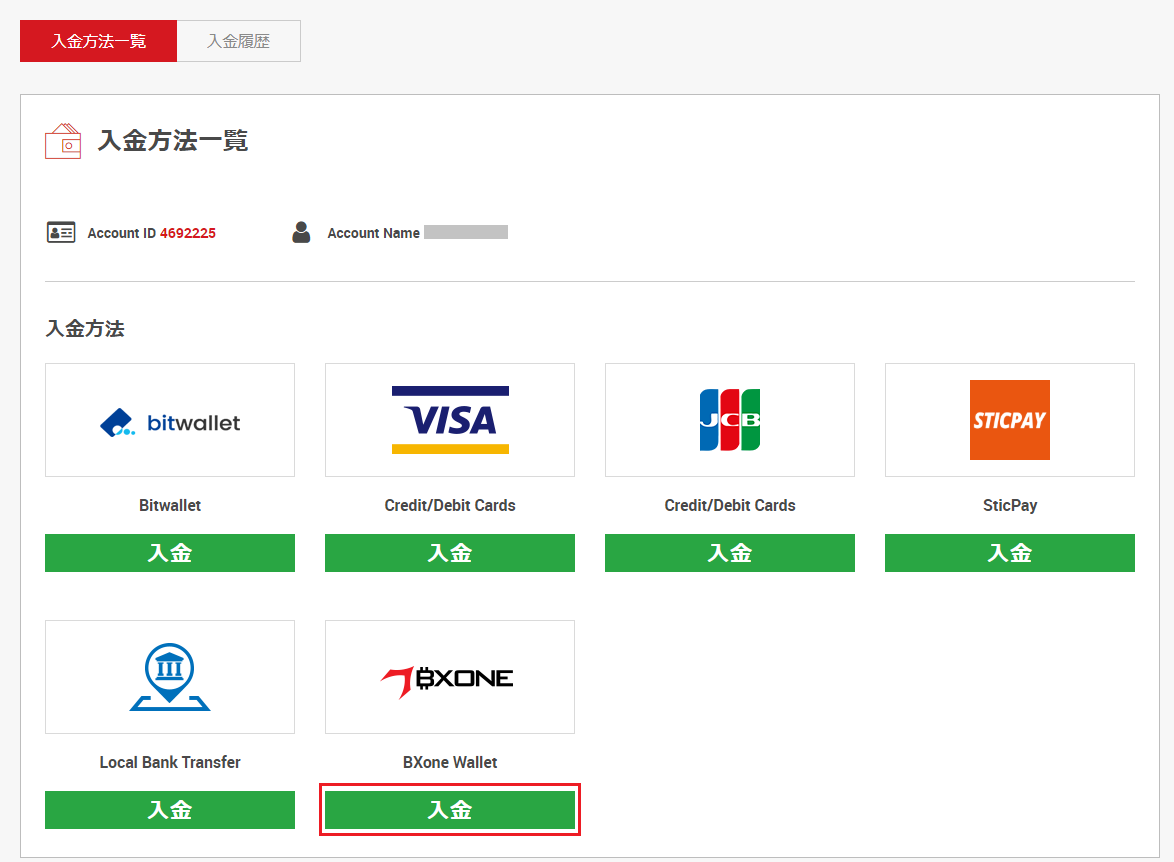This screenshot has height=862, width=1174.
Task: Click 入金 button for BXone Wallet
Action: point(450,810)
